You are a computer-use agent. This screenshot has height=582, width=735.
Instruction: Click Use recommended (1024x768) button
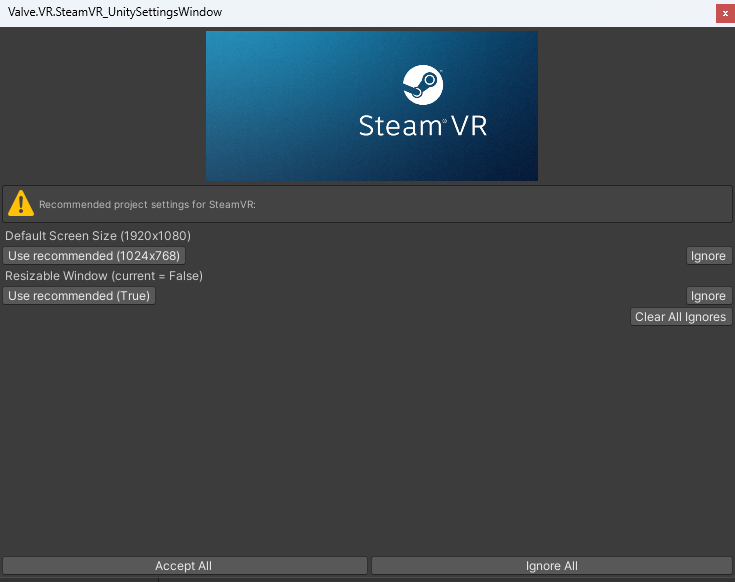[94, 256]
